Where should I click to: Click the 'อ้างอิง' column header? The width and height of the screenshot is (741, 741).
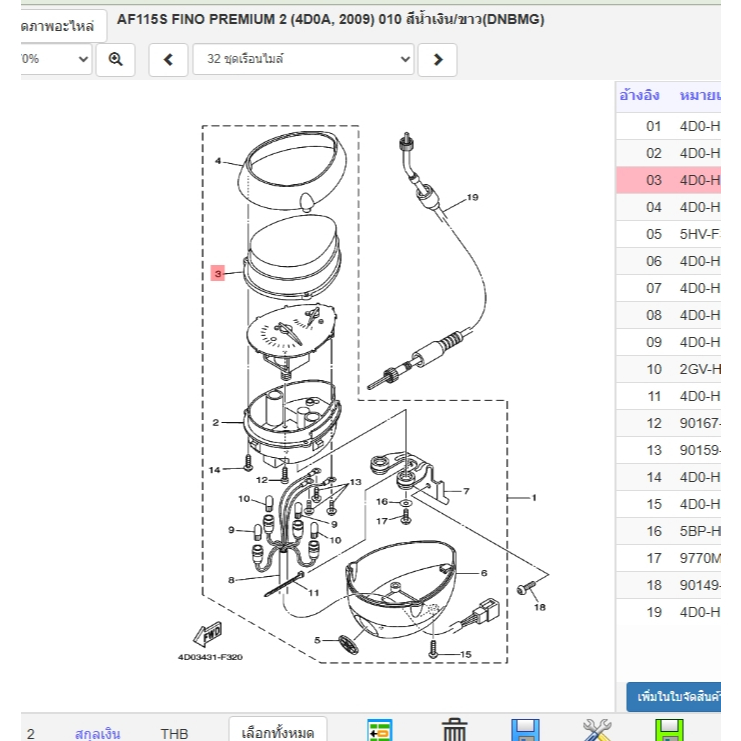tap(639, 95)
